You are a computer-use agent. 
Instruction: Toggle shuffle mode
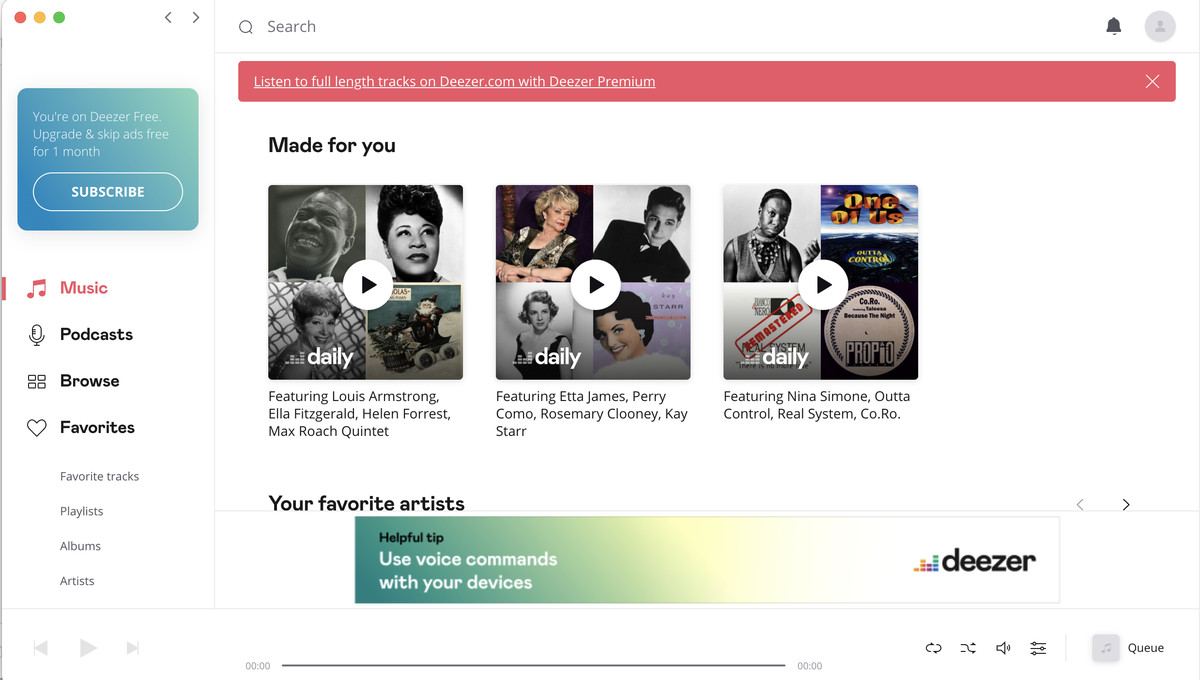click(969, 648)
